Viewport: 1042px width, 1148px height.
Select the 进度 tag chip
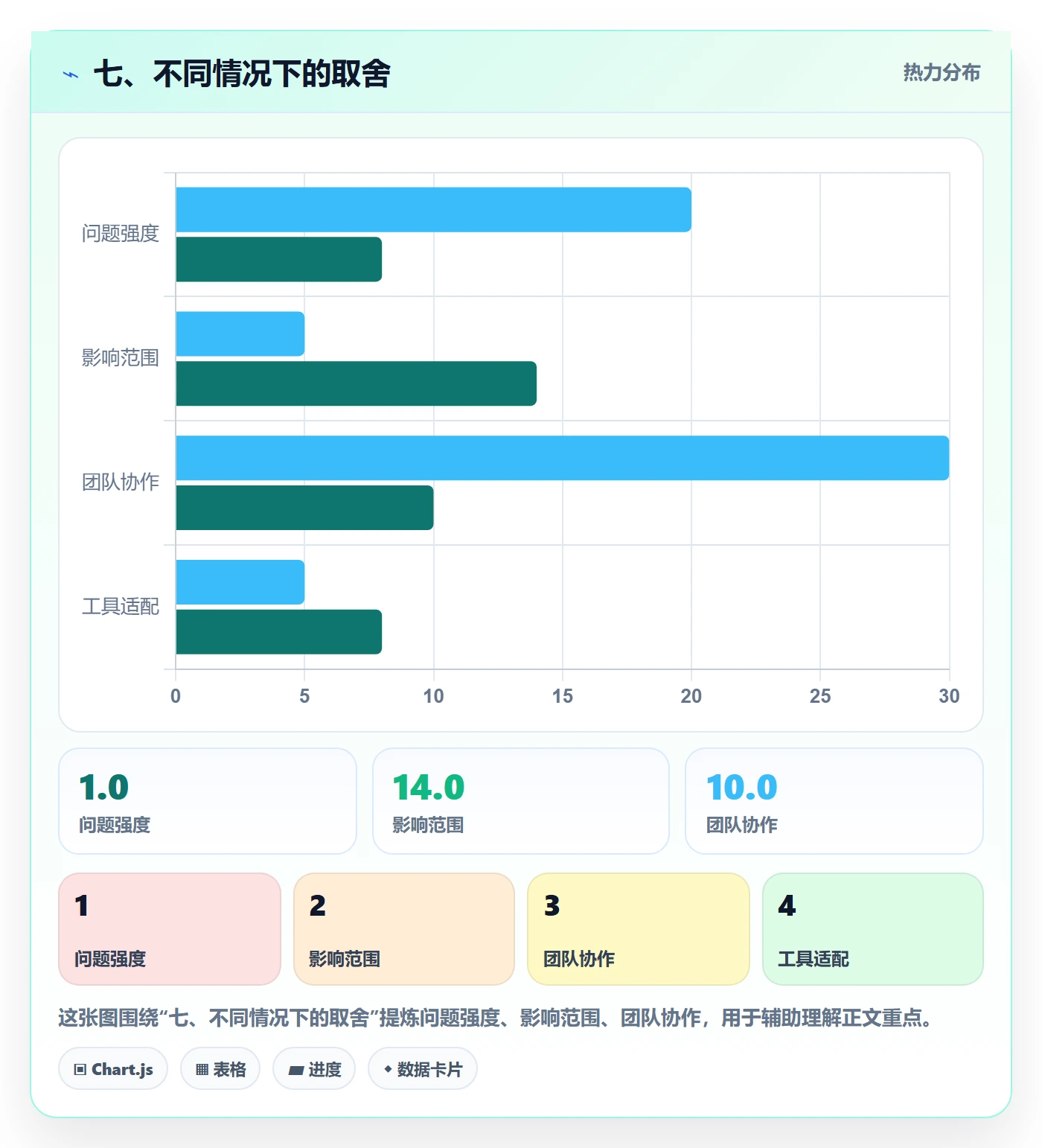point(314,1069)
